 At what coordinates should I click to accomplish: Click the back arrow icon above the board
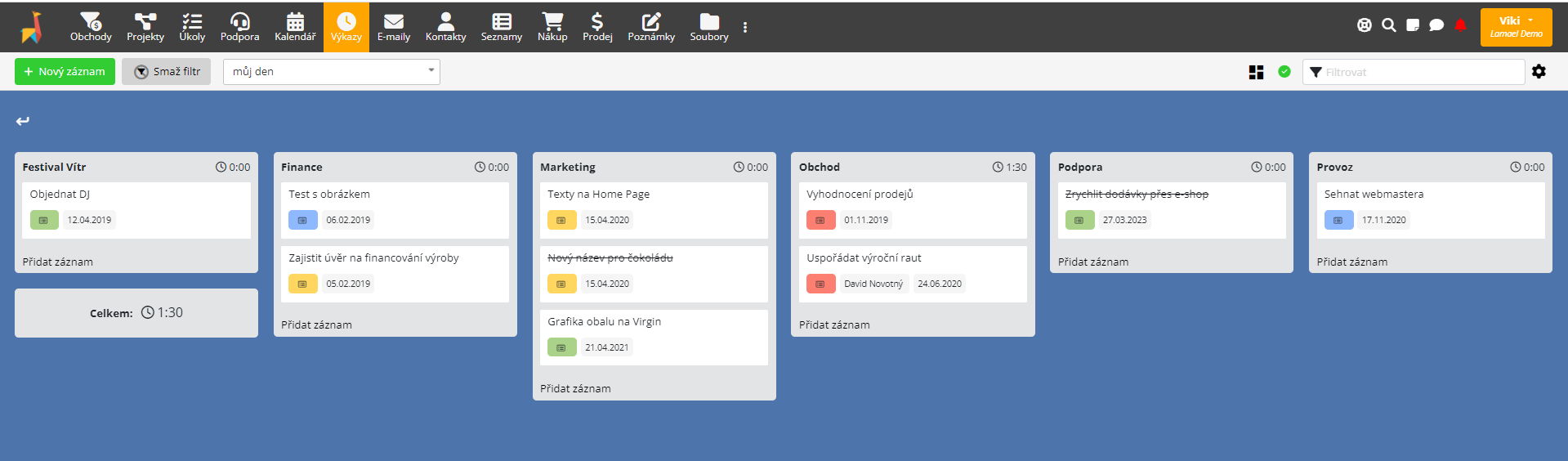tap(23, 121)
